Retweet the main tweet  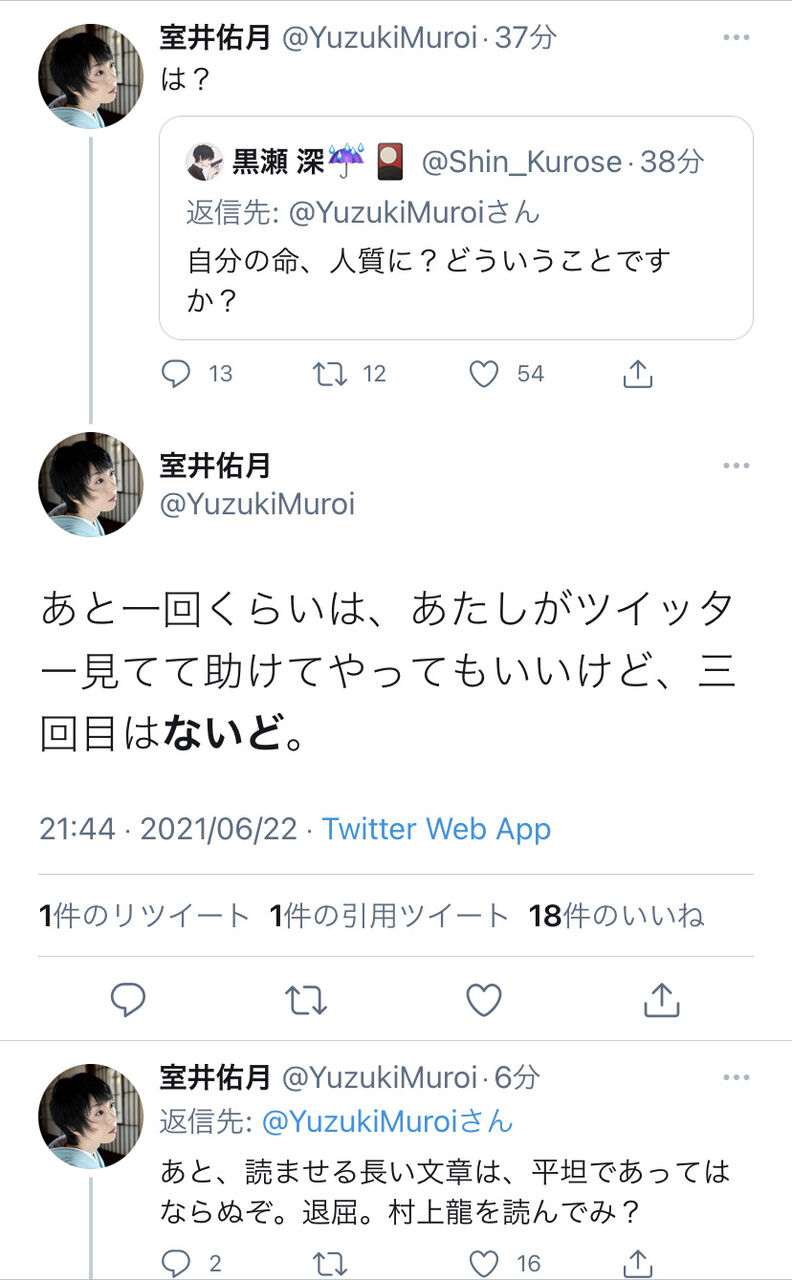coord(306,999)
